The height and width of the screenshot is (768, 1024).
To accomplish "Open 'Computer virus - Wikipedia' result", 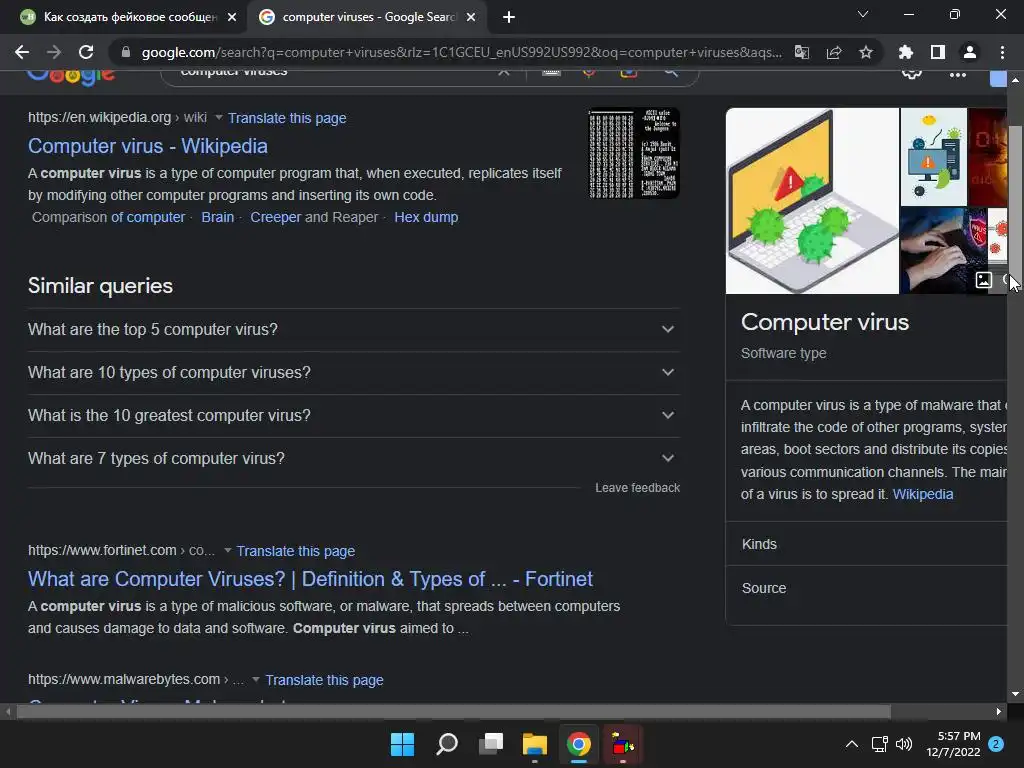I will click(148, 146).
